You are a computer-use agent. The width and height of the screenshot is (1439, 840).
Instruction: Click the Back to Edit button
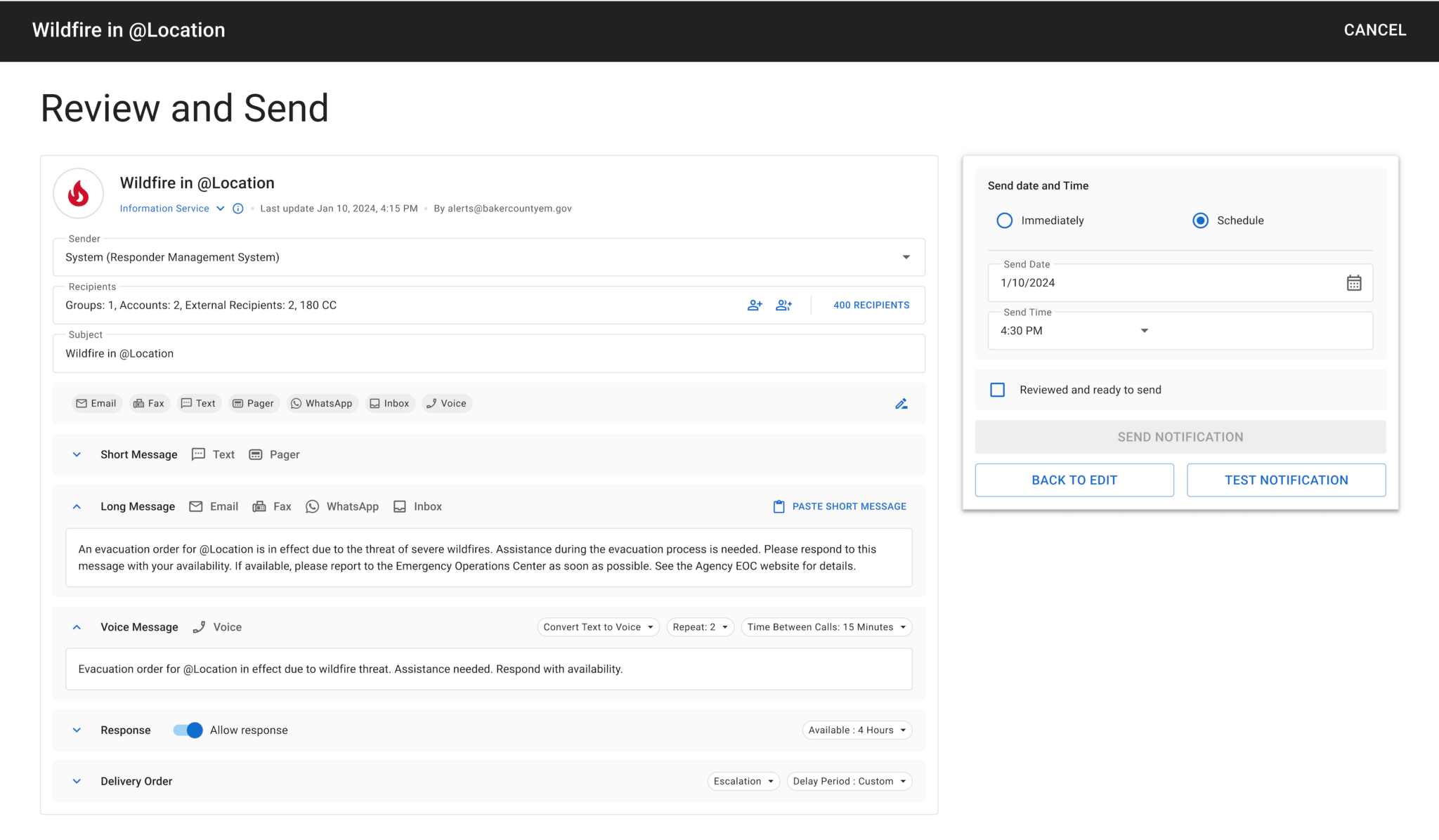point(1074,480)
